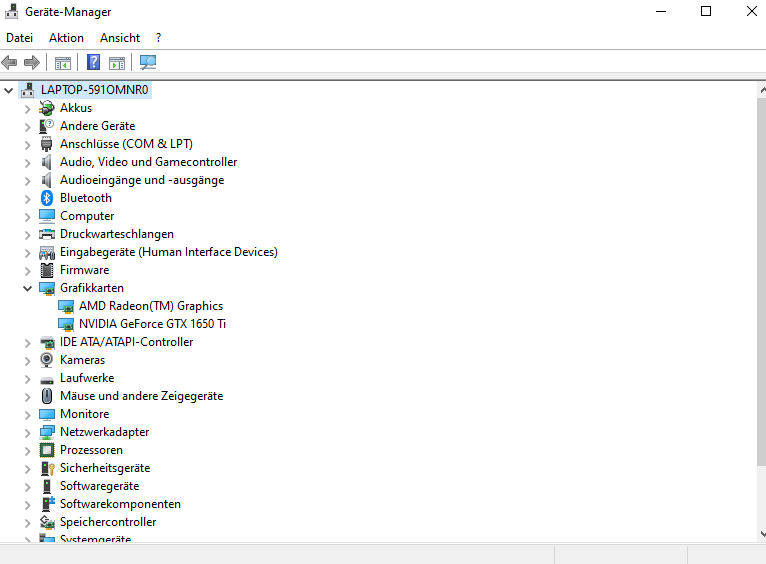Image resolution: width=766 pixels, height=564 pixels.
Task: Expand the Audio, Video und Gamecontroller category
Action: point(27,162)
